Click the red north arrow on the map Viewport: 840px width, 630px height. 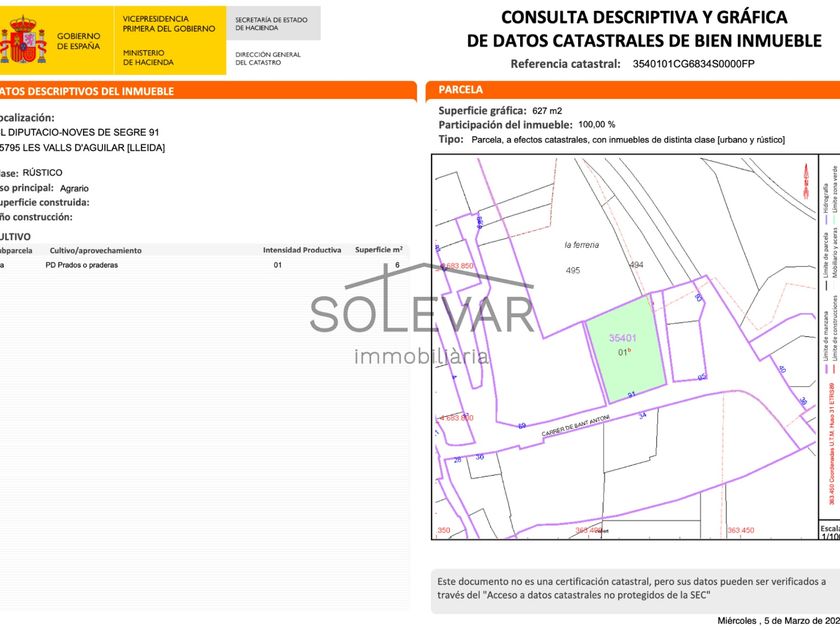[x=805, y=183]
